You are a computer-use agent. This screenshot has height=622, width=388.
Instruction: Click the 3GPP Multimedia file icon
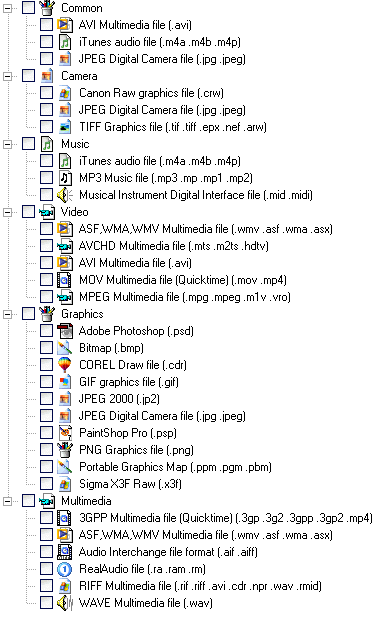pos(65,518)
